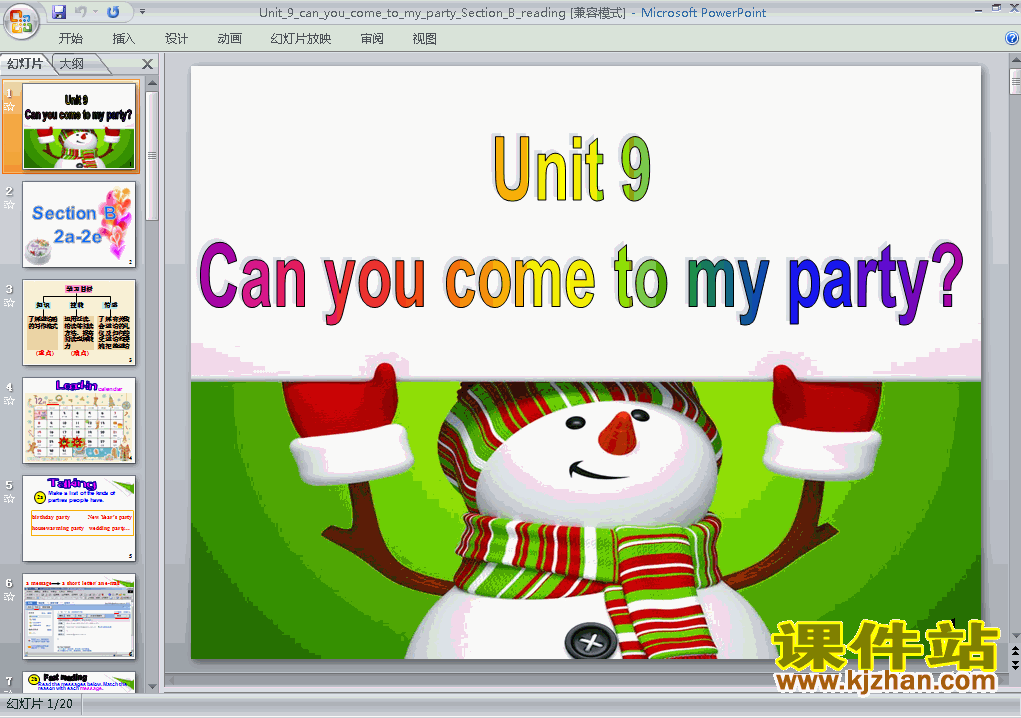Open the 设计 ribbon tab
This screenshot has height=718, width=1021.
(176, 38)
